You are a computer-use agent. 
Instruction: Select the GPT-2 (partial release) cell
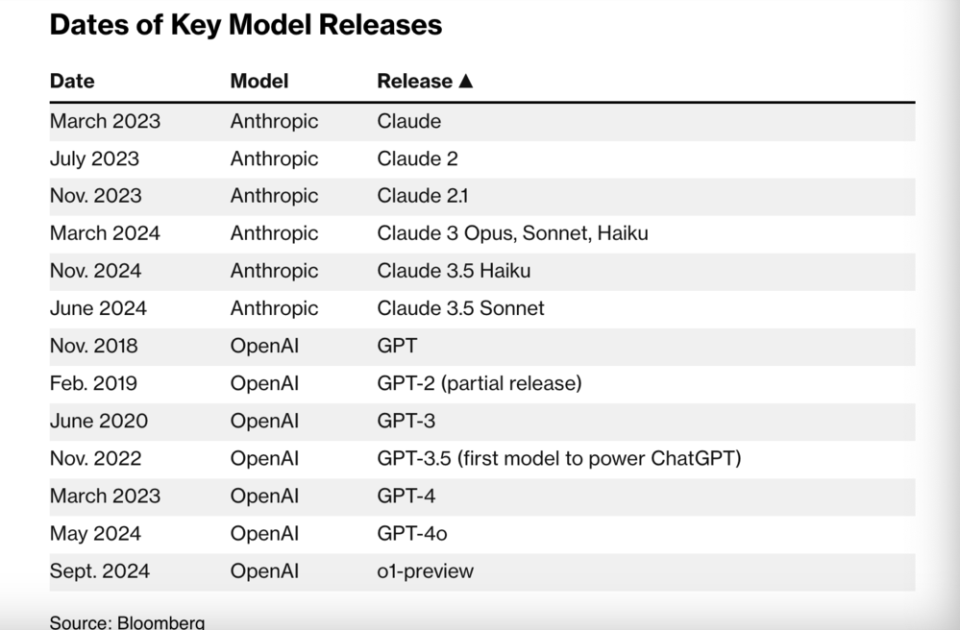coord(479,383)
